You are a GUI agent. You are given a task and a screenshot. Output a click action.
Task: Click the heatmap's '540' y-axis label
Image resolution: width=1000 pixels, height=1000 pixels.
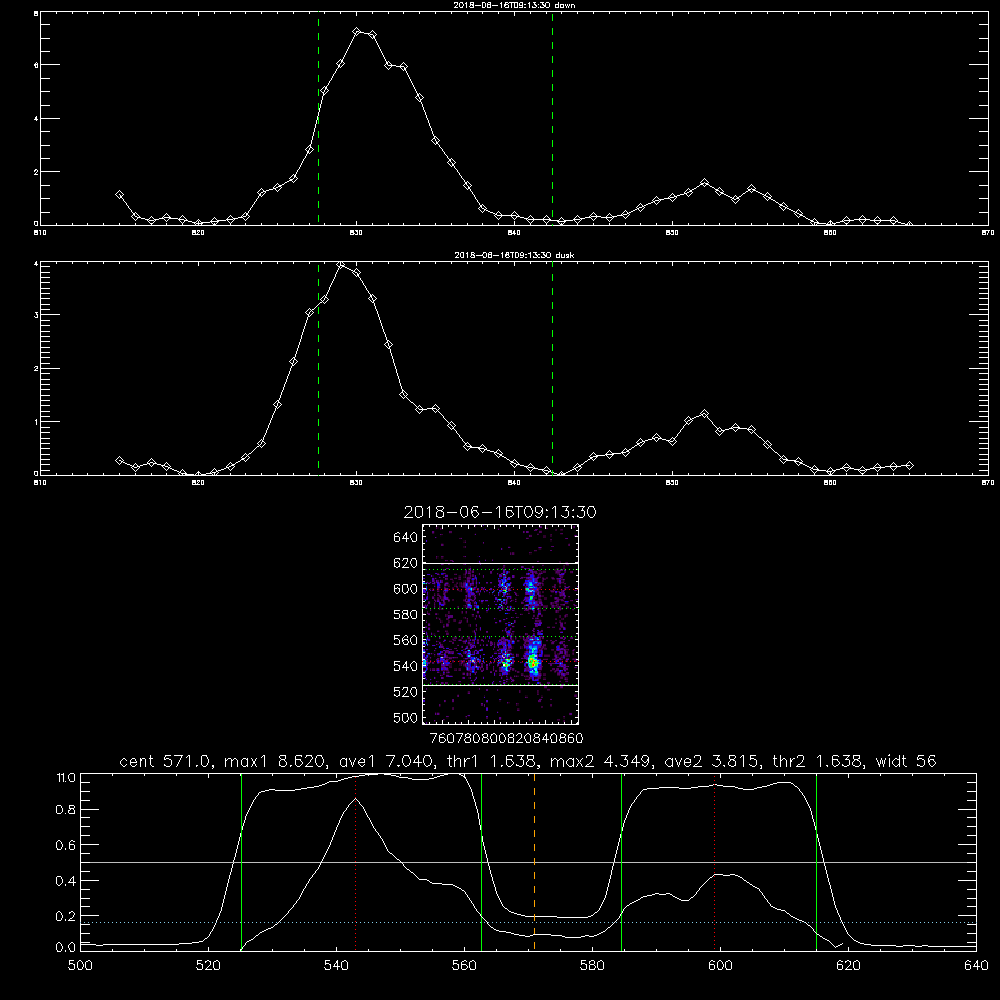(406, 666)
